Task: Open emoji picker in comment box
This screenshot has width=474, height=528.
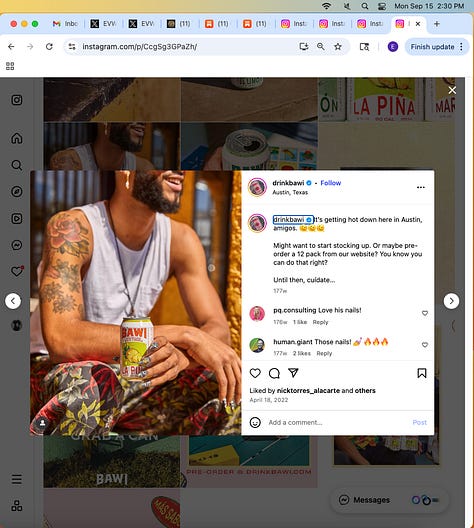Action: (x=255, y=422)
